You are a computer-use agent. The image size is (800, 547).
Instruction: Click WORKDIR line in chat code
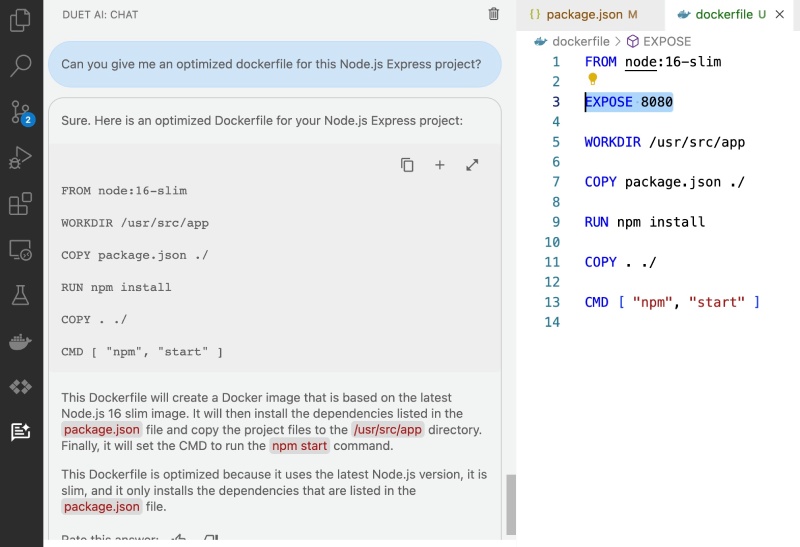tap(135, 223)
